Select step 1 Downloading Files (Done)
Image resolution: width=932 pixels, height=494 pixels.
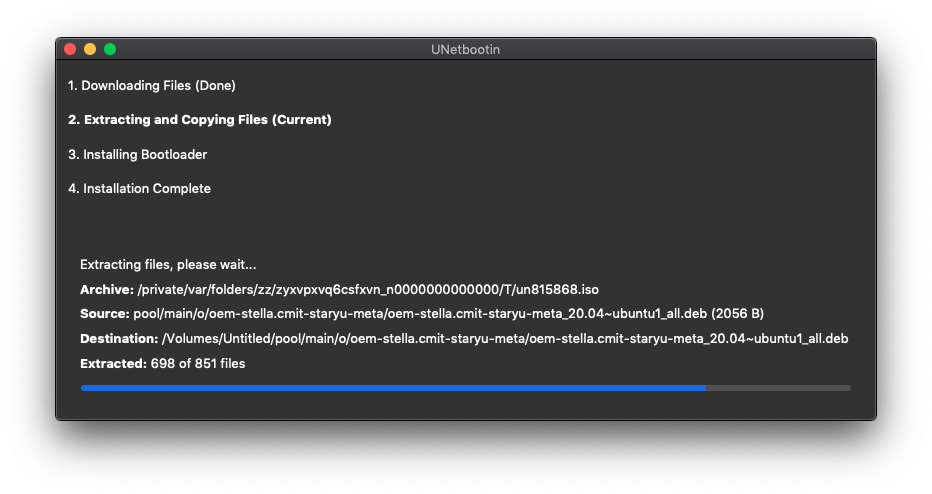152,86
